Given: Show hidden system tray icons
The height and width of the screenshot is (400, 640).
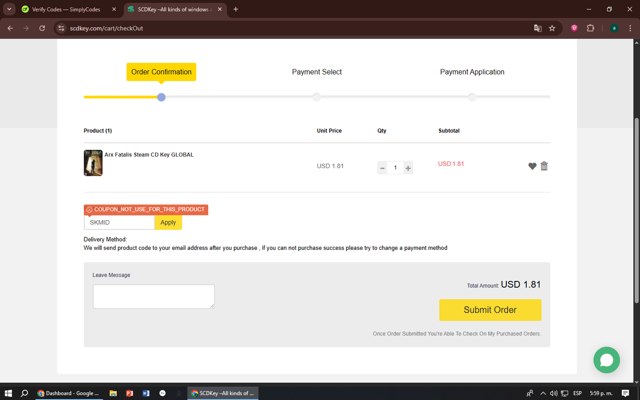Looking at the screenshot, I should 543,393.
